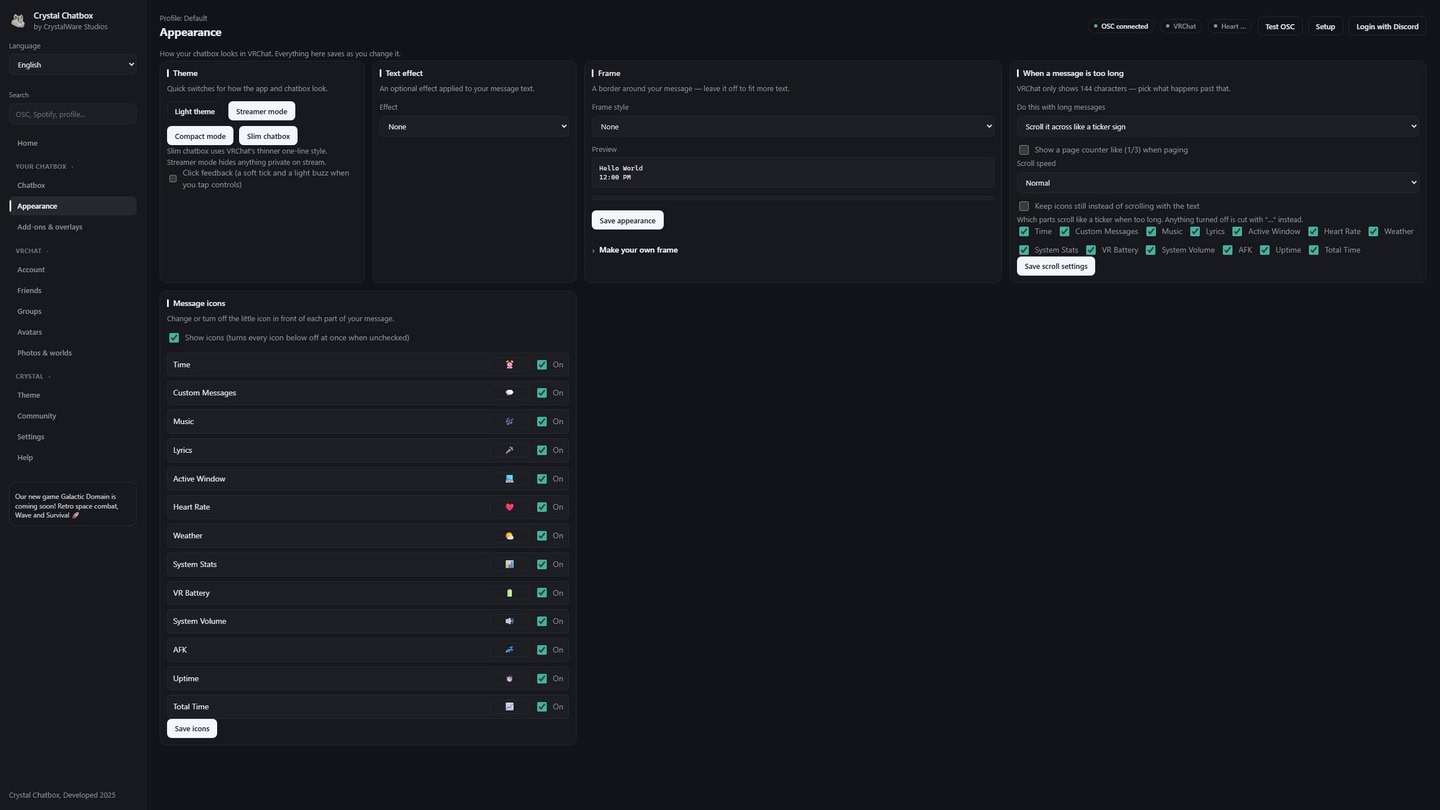Image resolution: width=1440 pixels, height=810 pixels.
Task: Turn off the Time icon On checkbox
Action: click(542, 365)
